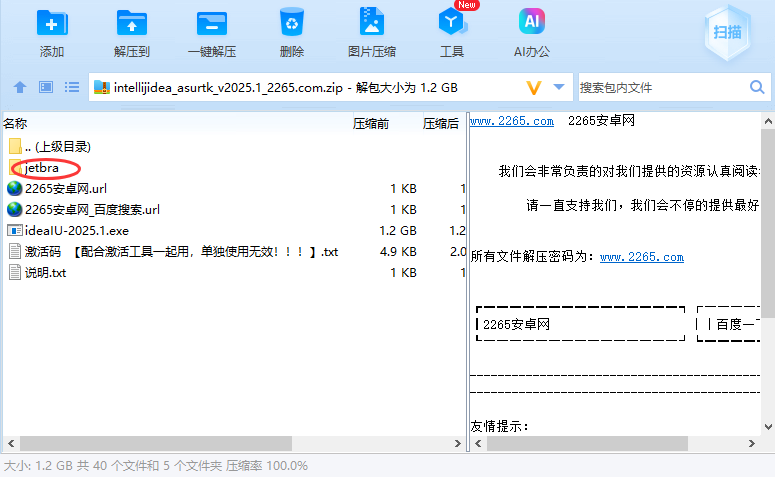The image size is (775, 477).
Task: Click preview pane scroll down arrow
Action: tap(768, 427)
